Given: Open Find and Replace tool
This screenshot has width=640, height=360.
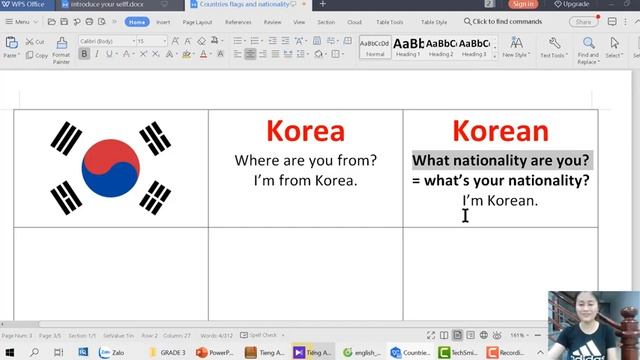Looking at the screenshot, I should point(588,50).
